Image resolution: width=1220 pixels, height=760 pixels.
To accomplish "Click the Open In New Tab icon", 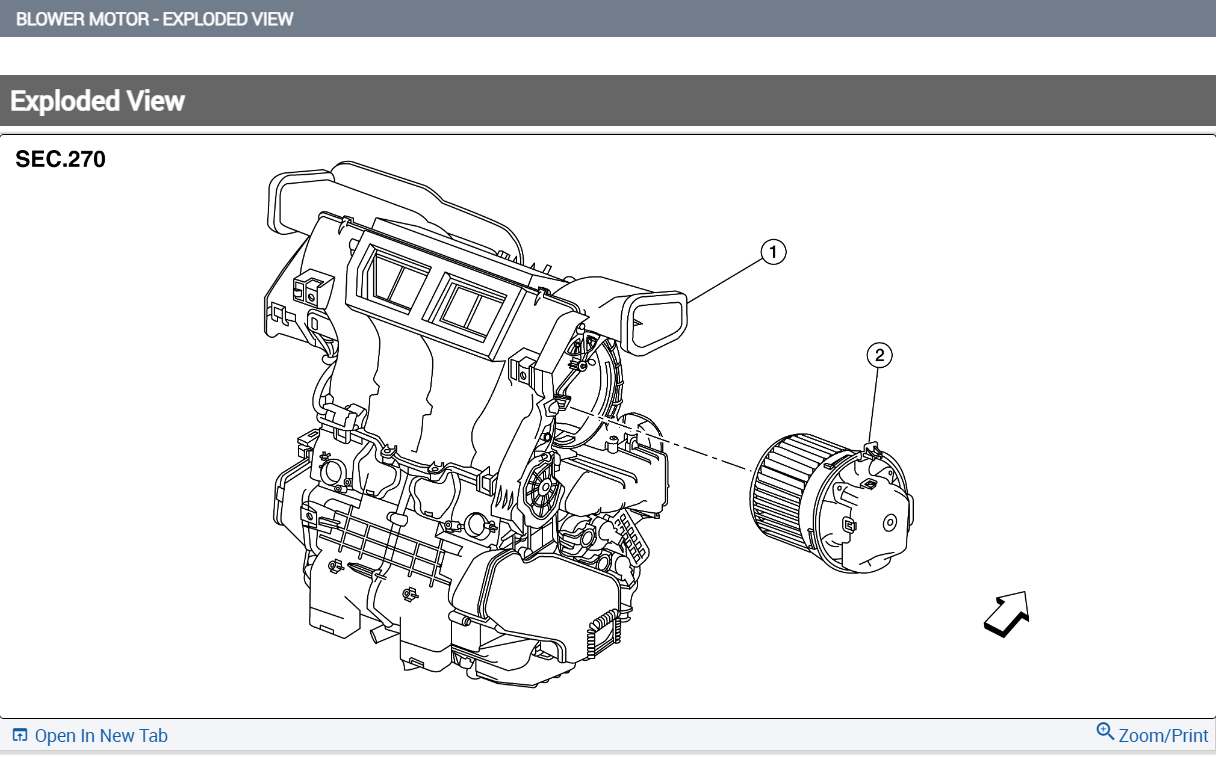I will click(22, 735).
